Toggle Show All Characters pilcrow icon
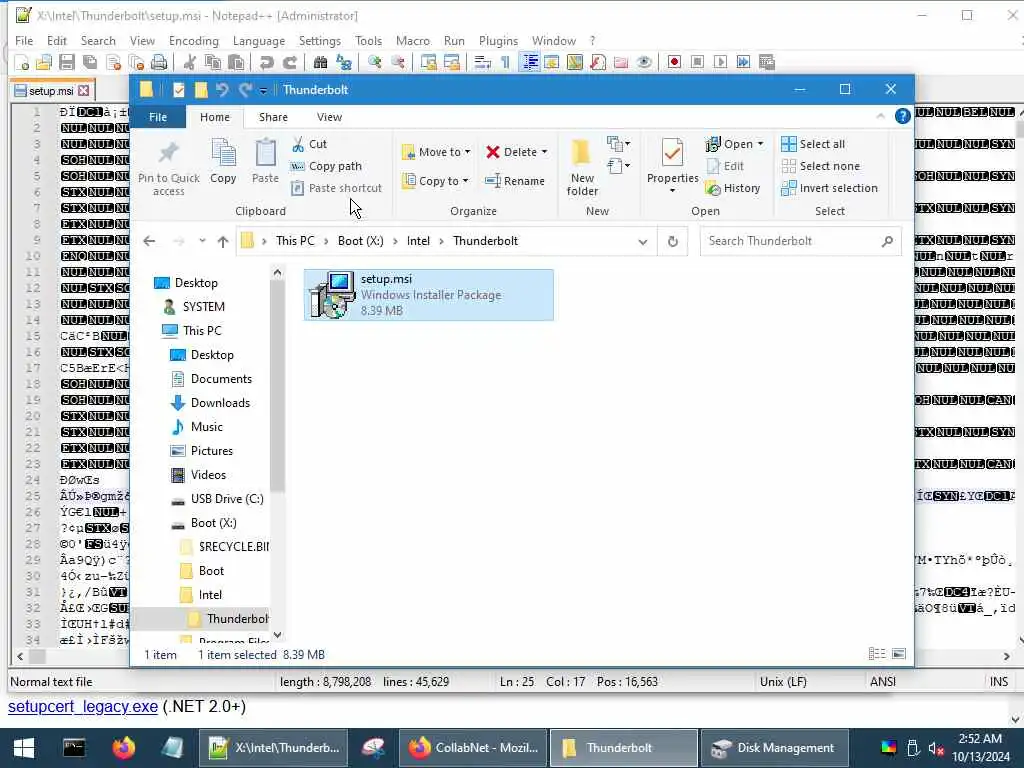This screenshot has height=768, width=1024. [x=505, y=62]
